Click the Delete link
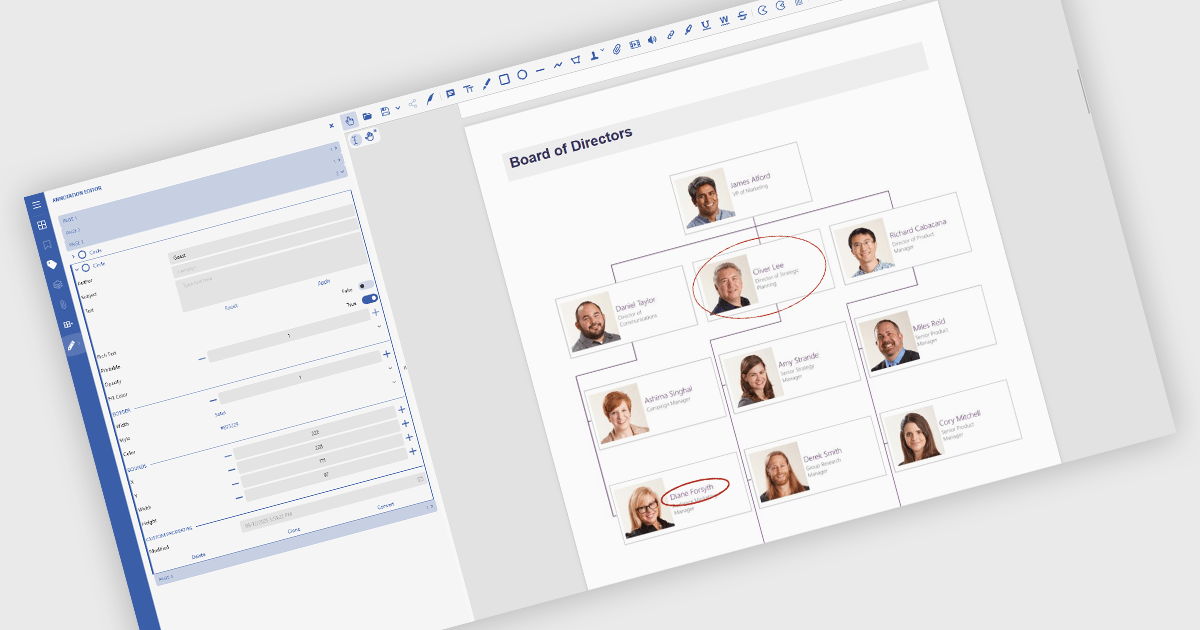Screen dimensions: 1200x630 coord(199,555)
